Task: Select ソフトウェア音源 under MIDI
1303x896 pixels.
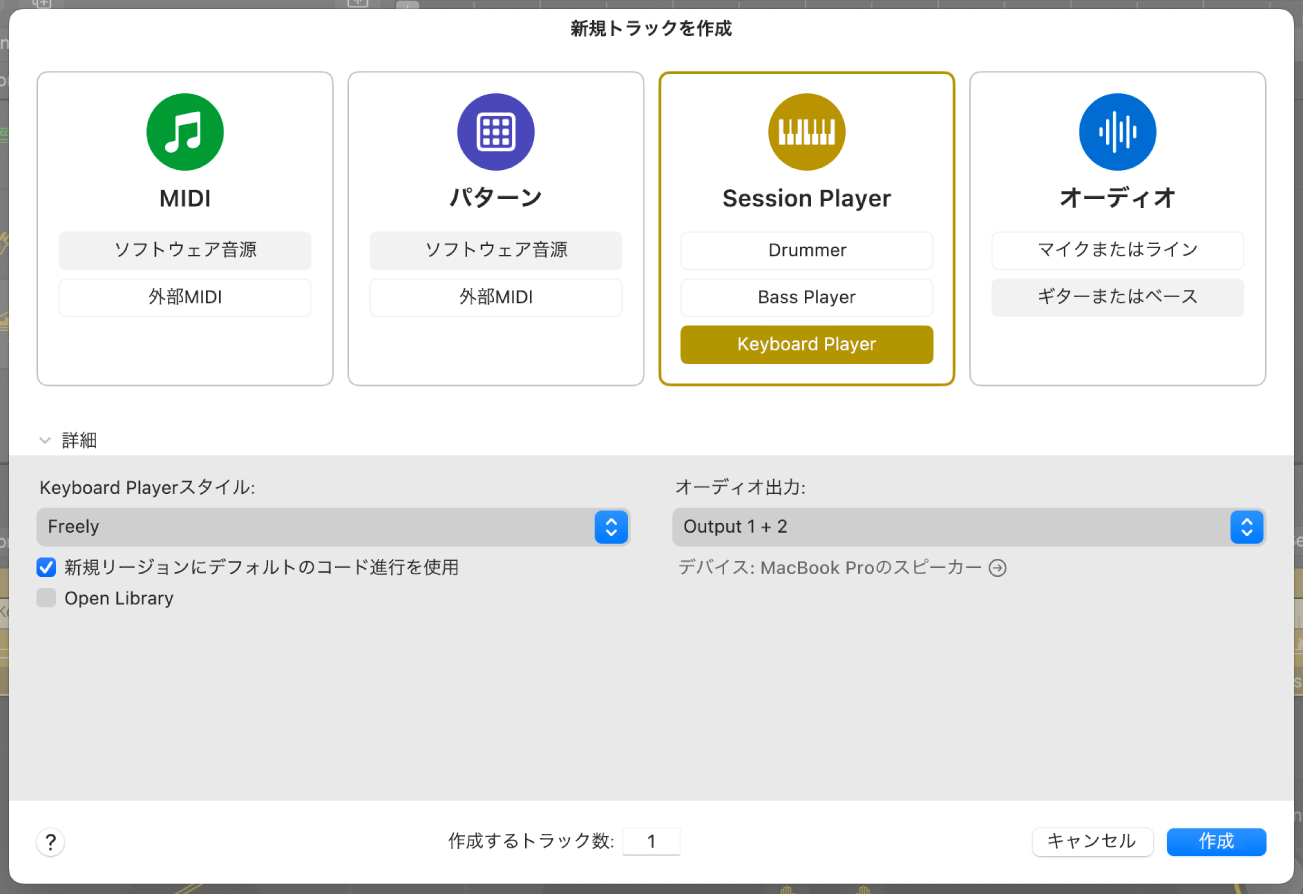Action: coord(184,250)
